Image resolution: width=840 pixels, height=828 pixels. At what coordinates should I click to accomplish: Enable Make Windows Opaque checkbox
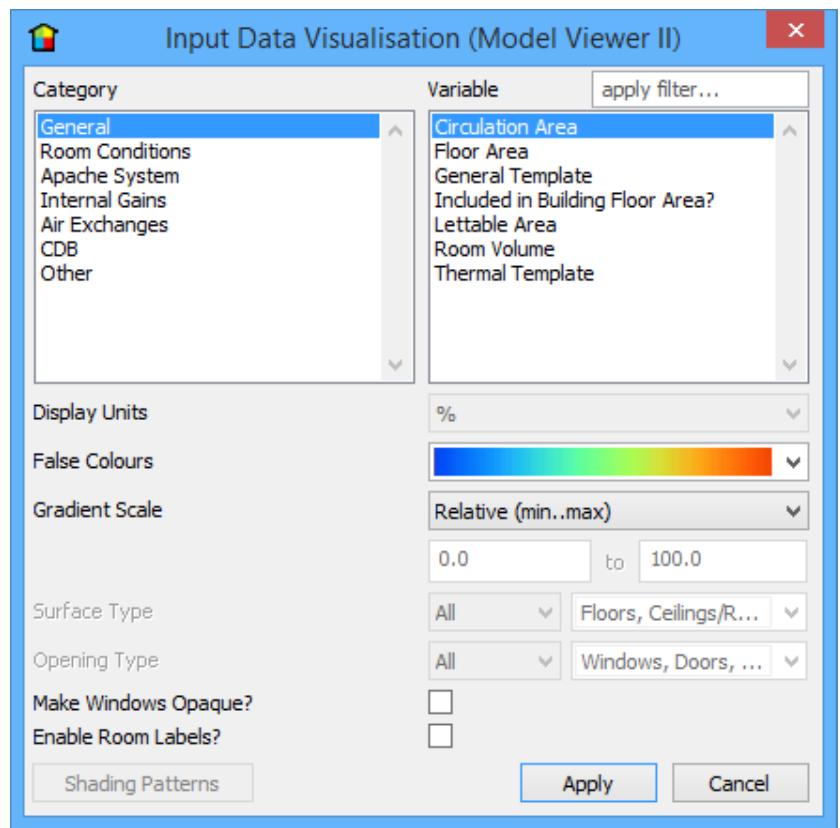point(440,702)
